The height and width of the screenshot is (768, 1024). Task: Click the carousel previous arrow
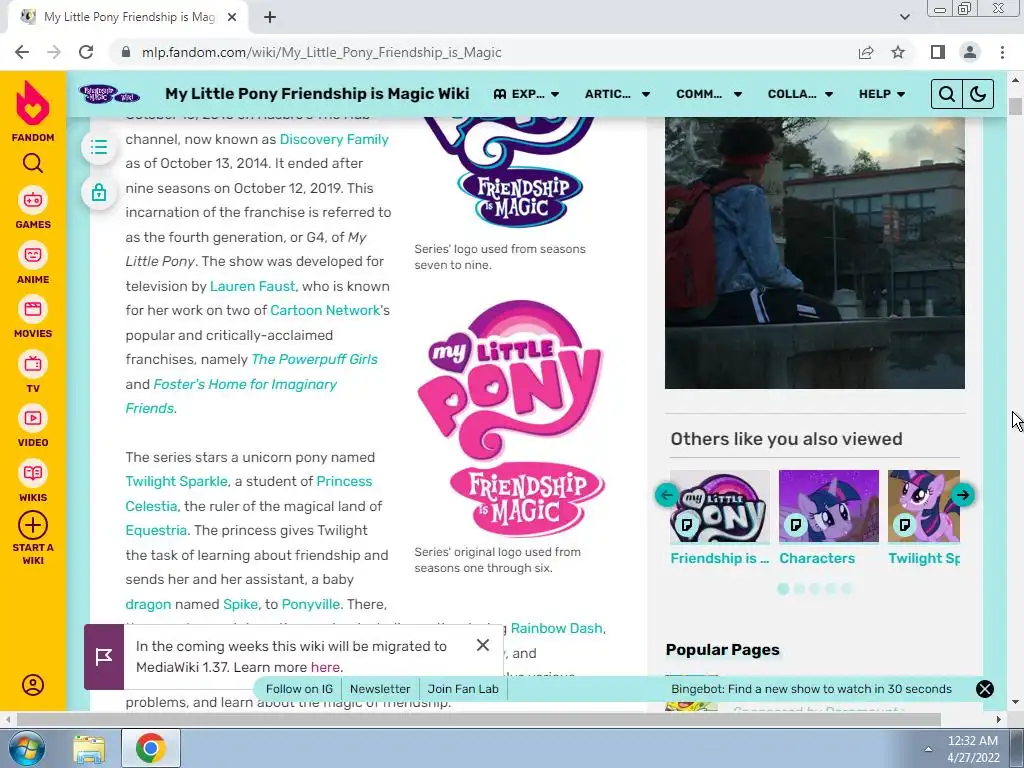[x=666, y=495]
